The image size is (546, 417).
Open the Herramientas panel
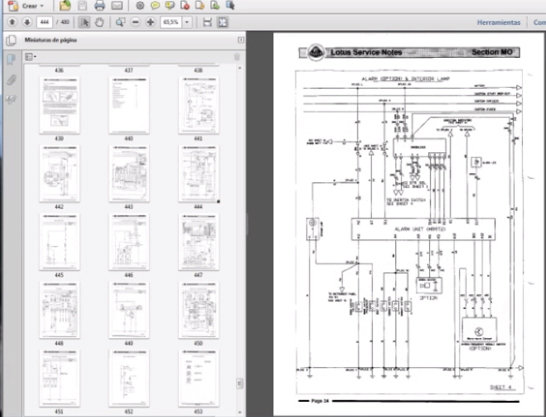pyautogui.click(x=499, y=23)
